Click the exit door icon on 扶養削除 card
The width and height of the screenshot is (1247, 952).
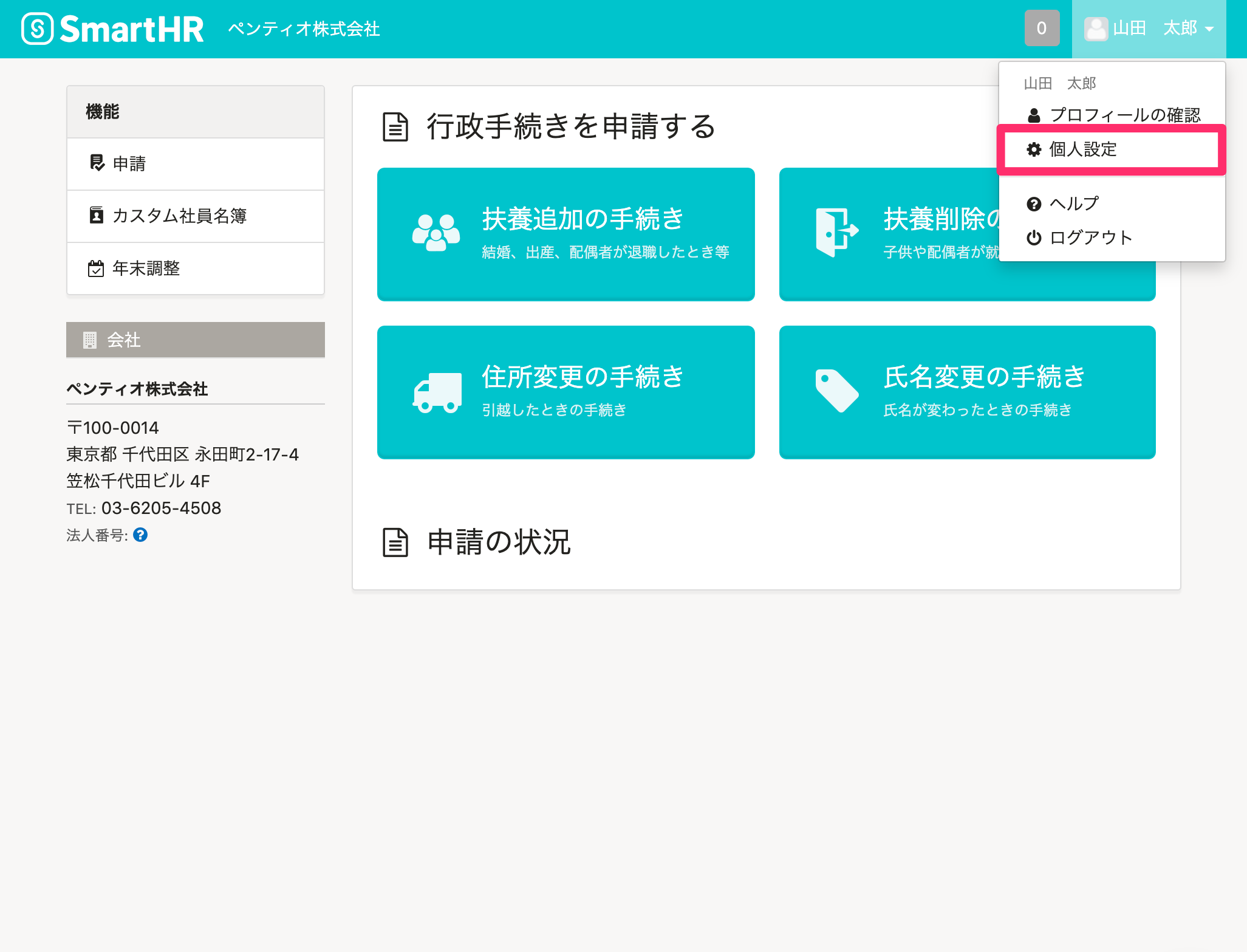[837, 232]
